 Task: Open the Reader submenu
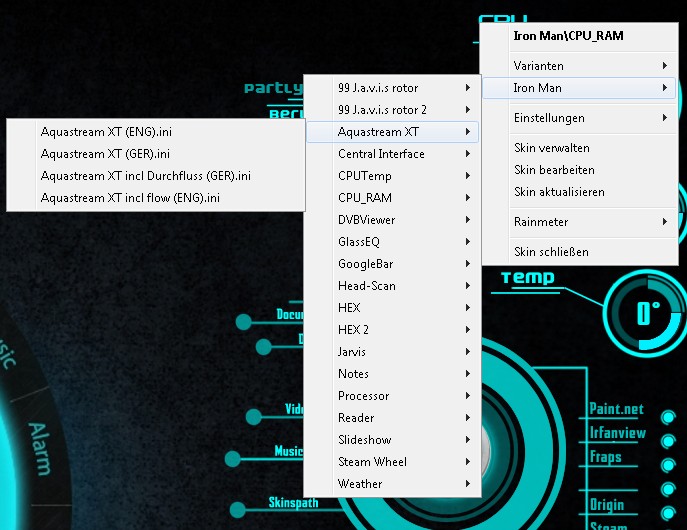point(393,418)
